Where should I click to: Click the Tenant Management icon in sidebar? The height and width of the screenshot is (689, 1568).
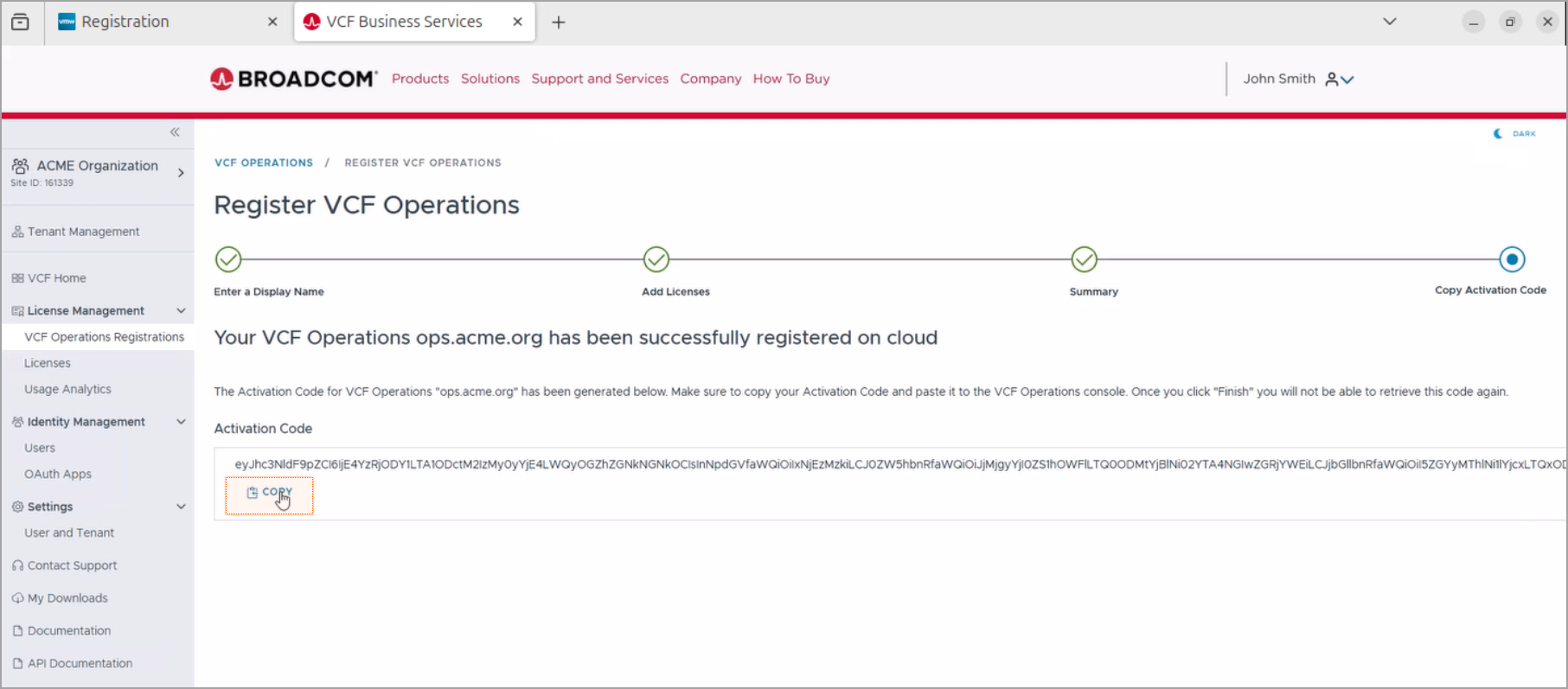[17, 232]
